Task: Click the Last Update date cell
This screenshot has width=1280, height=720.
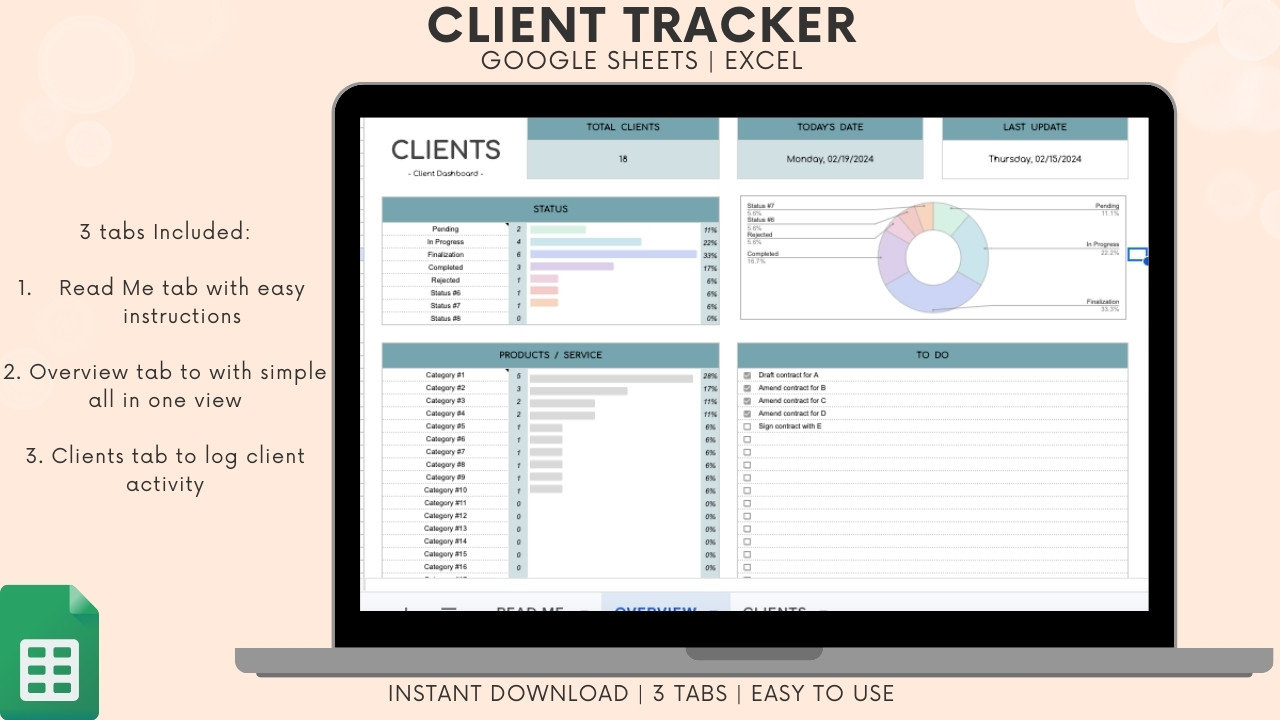Action: tap(1035, 159)
